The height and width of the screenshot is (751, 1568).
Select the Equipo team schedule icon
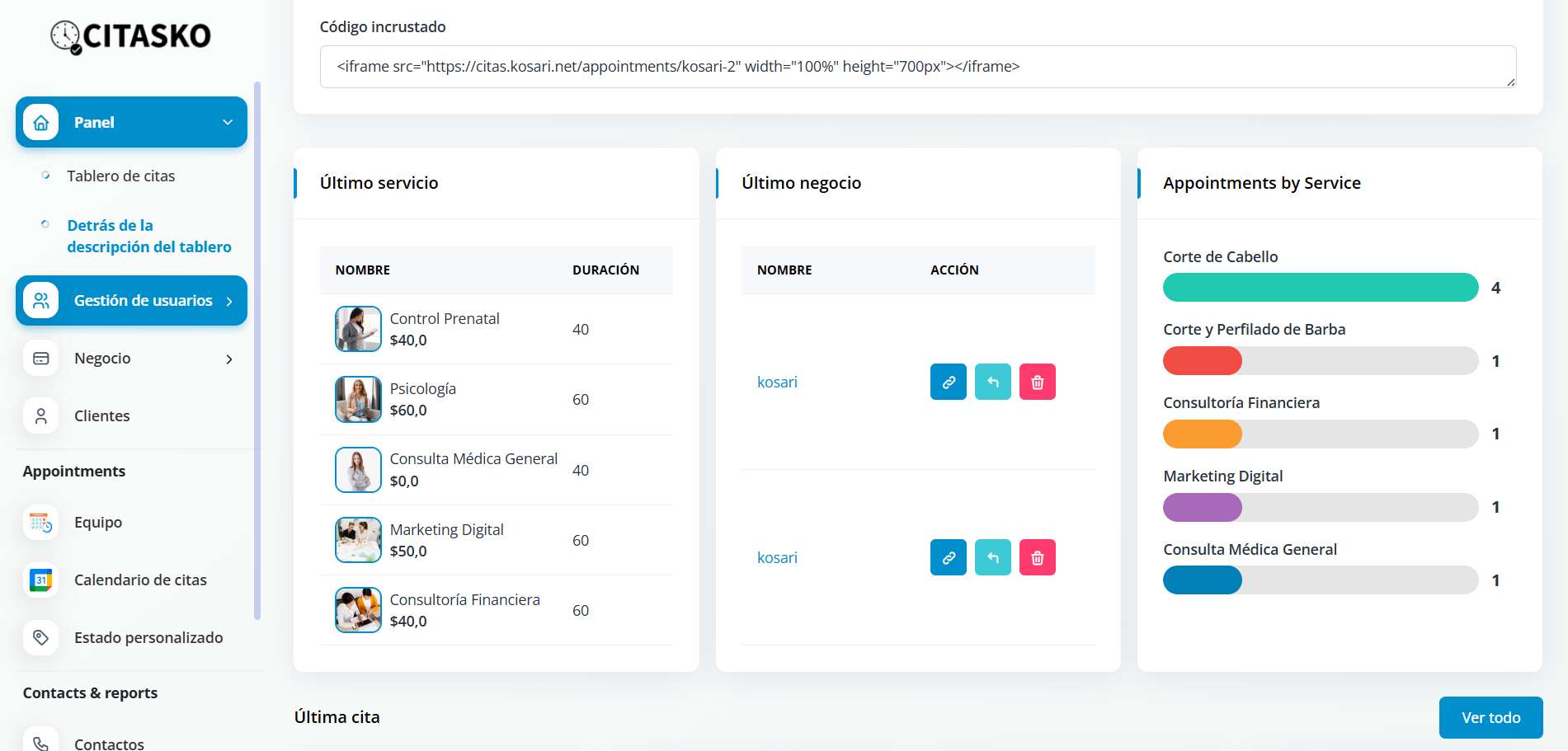click(x=40, y=522)
